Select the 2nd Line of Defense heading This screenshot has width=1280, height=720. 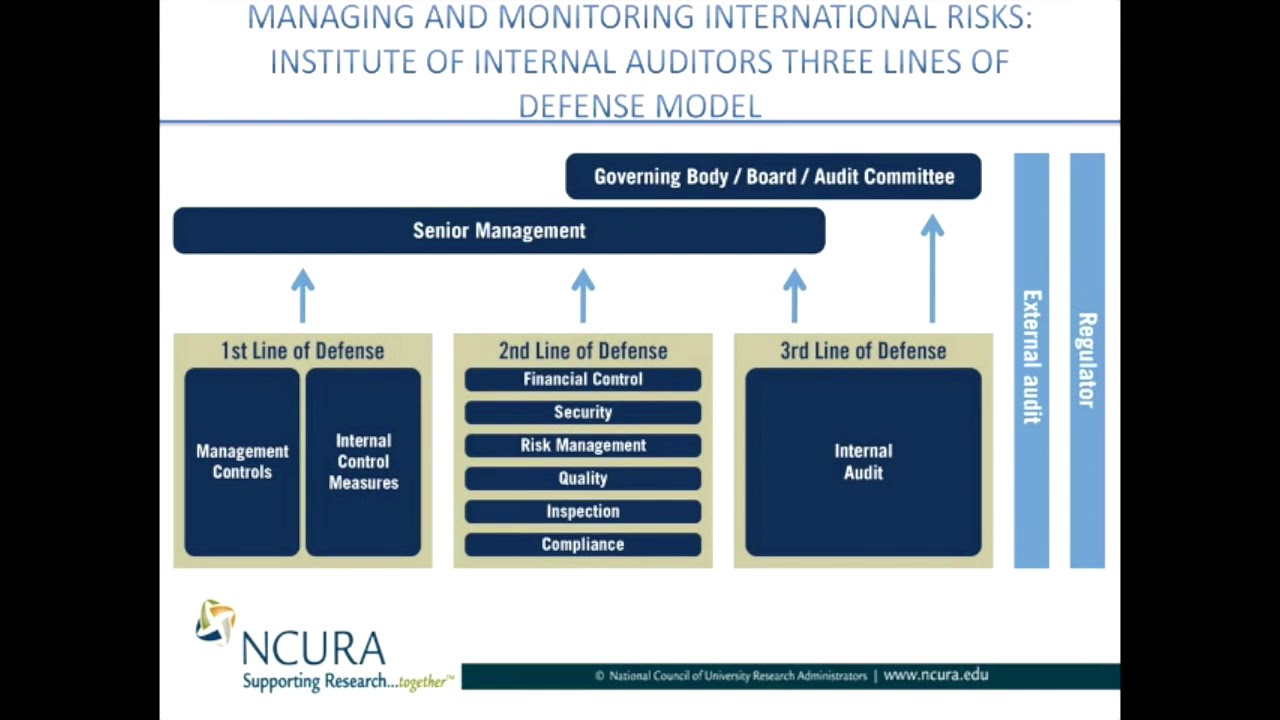pos(583,351)
